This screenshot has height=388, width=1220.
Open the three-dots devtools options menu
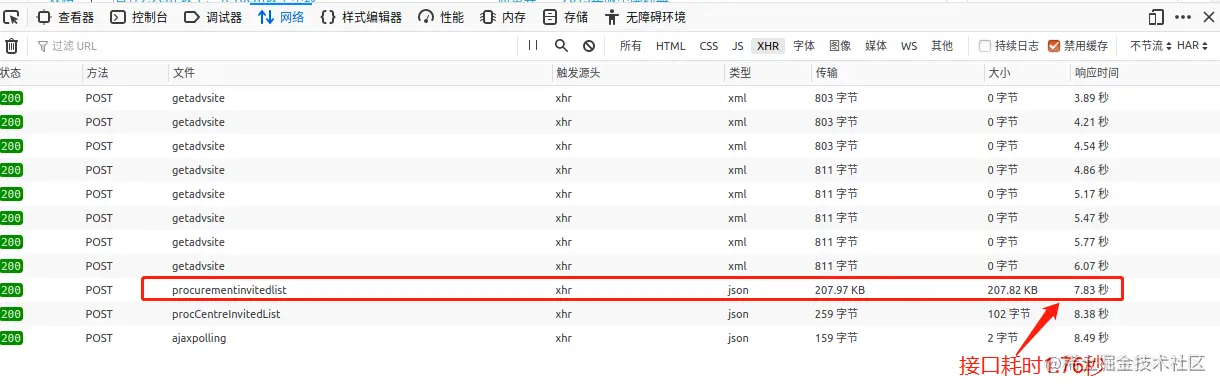coord(1182,17)
